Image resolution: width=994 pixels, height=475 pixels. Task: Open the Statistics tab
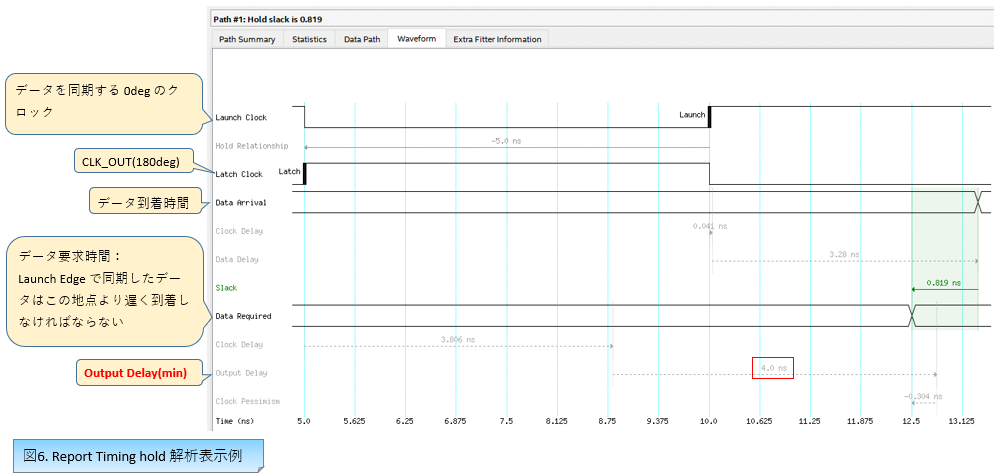(309, 39)
